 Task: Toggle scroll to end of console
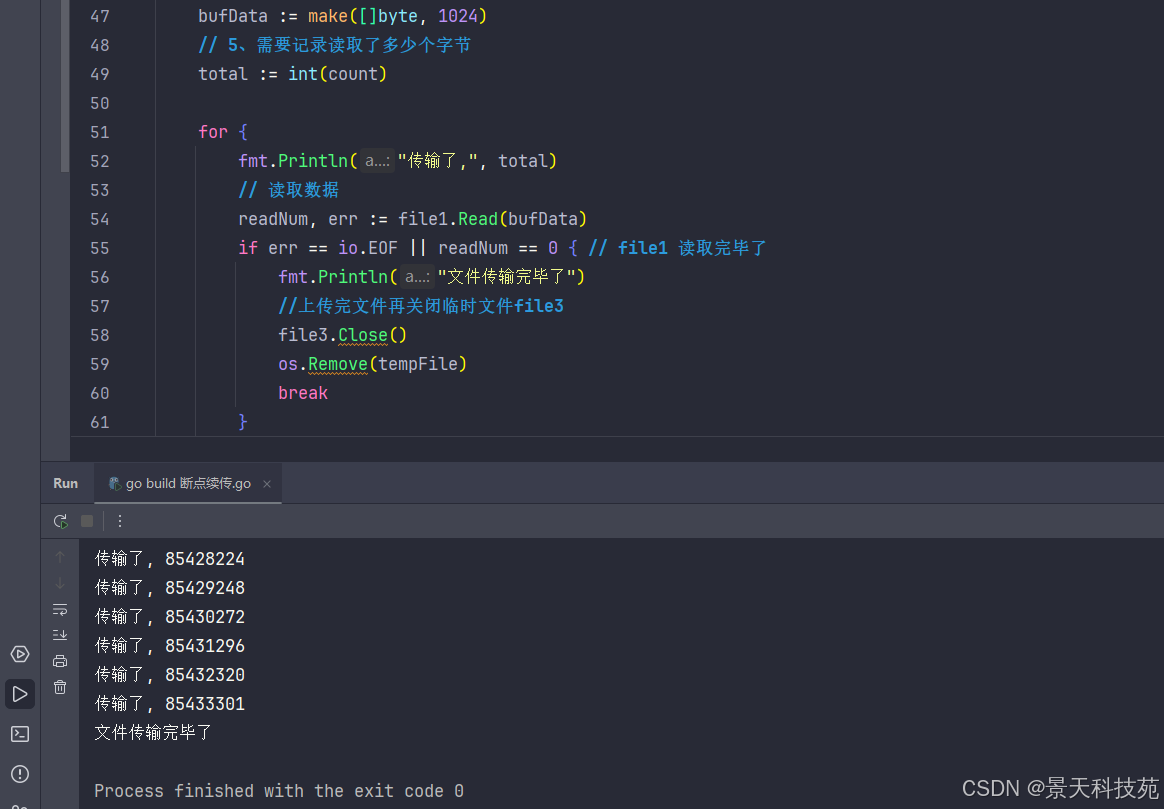(x=60, y=635)
